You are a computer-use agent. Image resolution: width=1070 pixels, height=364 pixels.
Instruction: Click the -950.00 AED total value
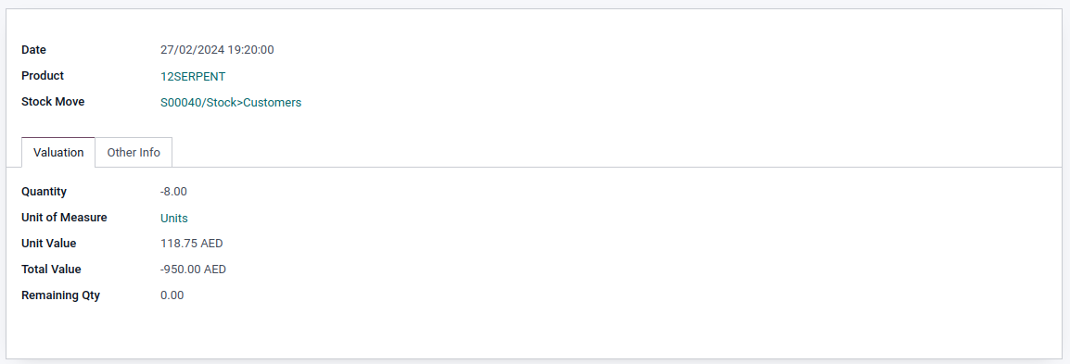[x=193, y=269]
